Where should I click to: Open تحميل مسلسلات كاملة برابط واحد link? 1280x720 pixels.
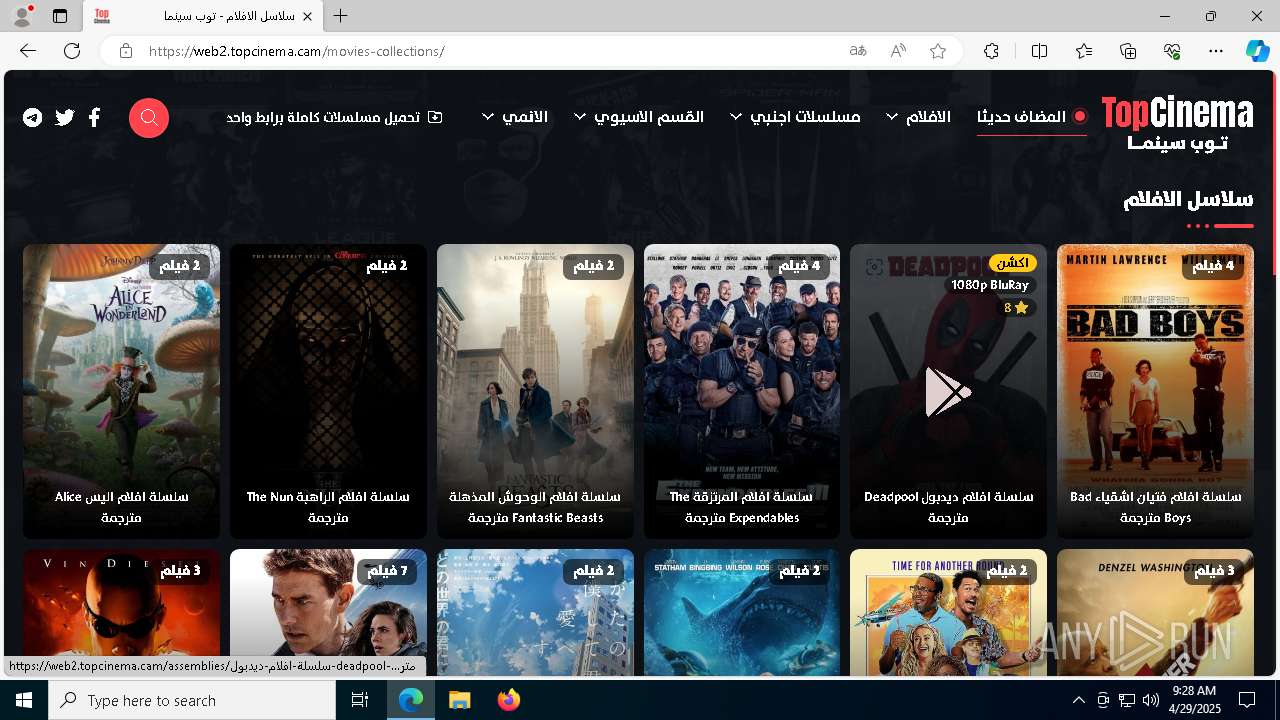[334, 117]
